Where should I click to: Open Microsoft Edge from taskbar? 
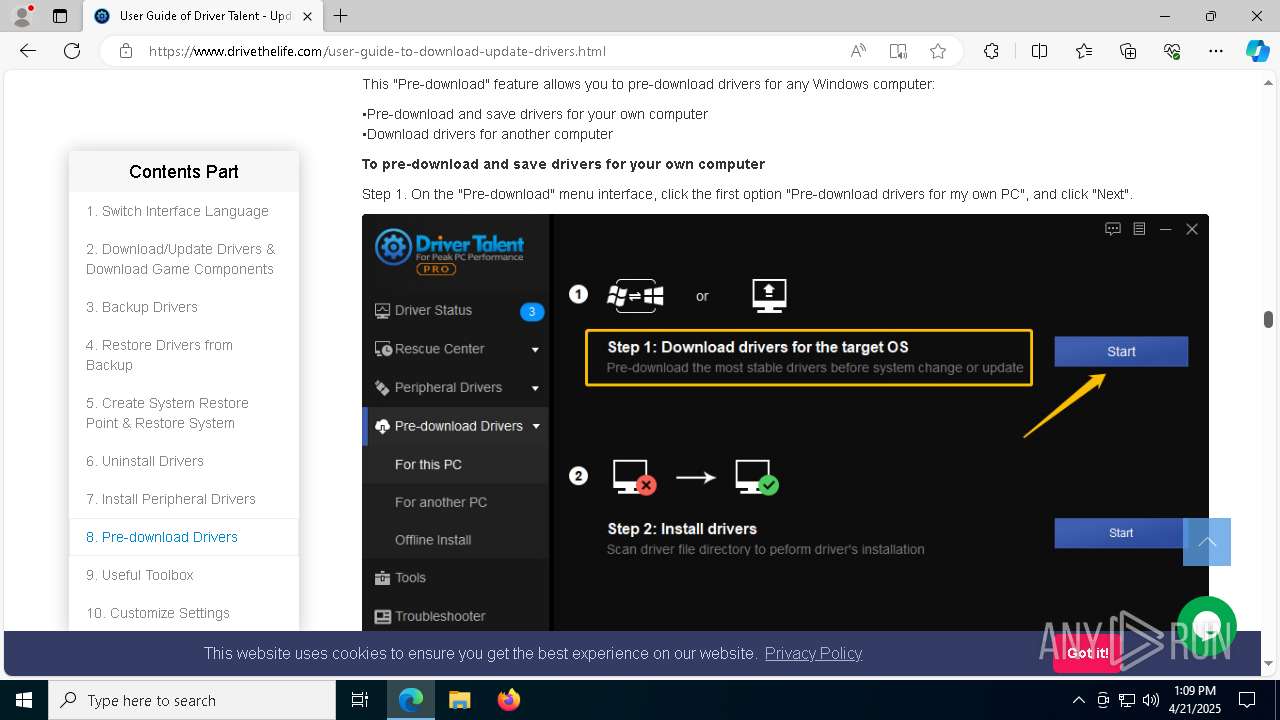click(x=411, y=700)
